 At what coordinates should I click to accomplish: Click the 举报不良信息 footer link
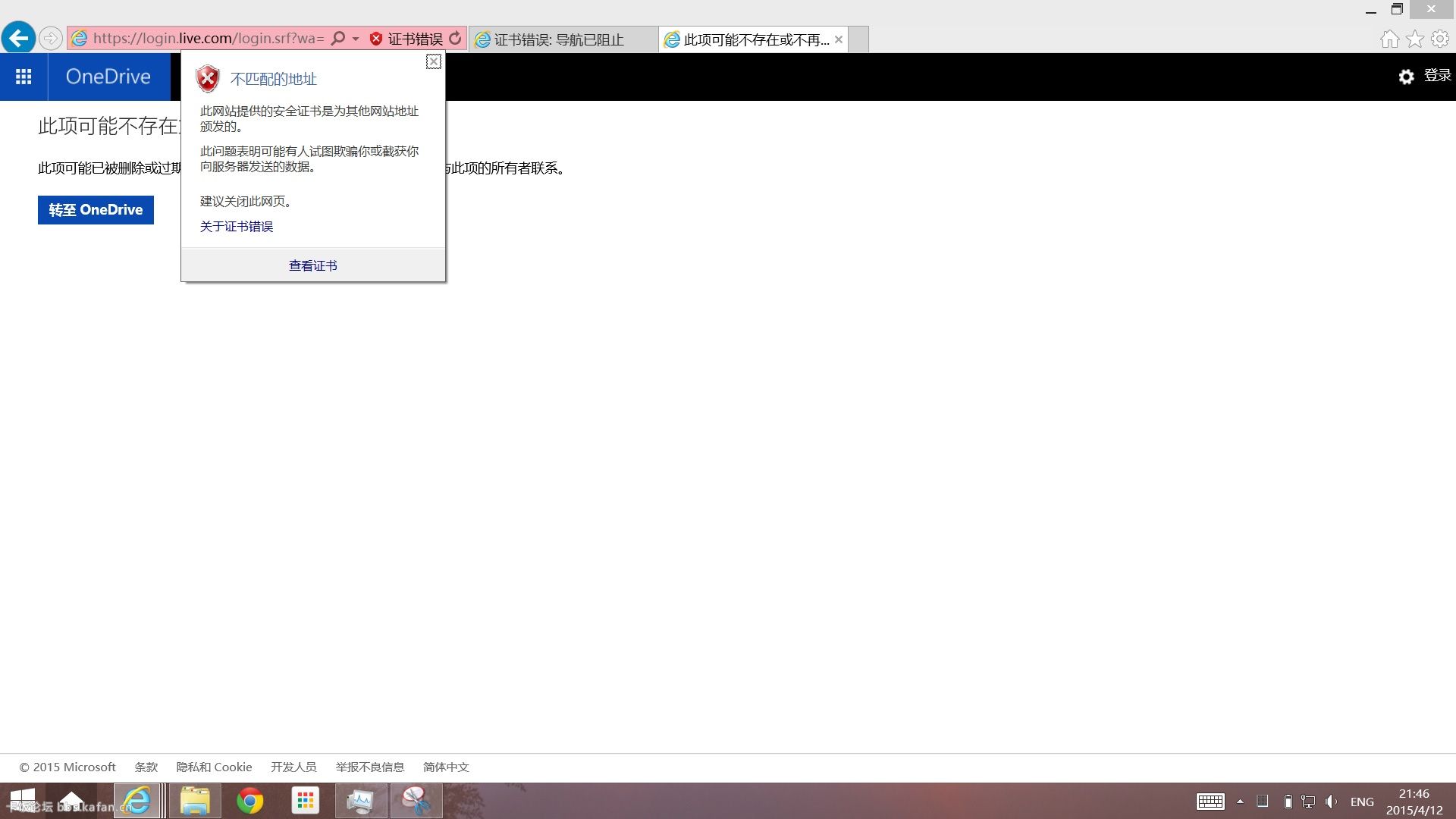point(370,767)
